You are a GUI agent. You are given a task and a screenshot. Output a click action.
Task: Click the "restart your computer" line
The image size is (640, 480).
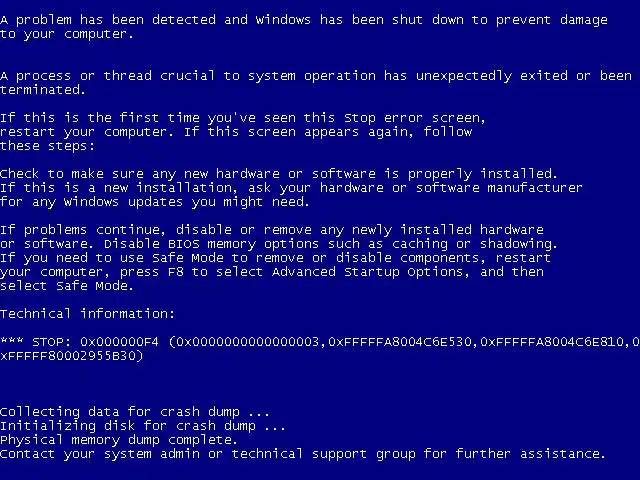236,132
